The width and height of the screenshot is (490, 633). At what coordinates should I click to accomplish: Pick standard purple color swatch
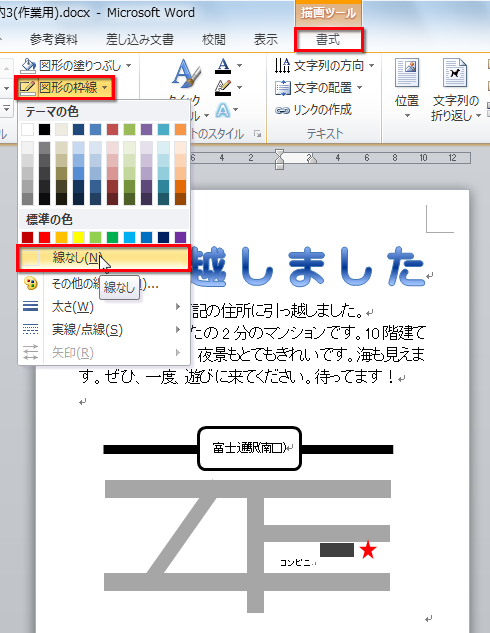(180, 237)
